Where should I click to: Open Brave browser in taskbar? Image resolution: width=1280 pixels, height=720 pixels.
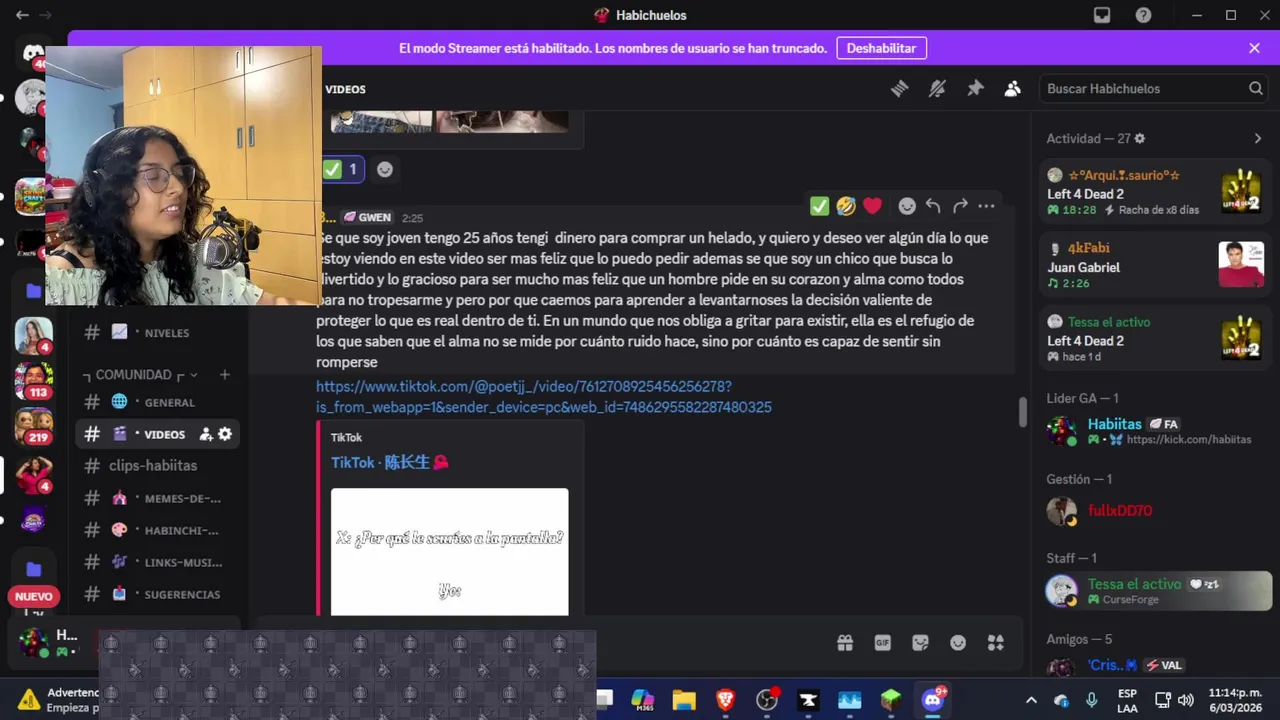(725, 700)
